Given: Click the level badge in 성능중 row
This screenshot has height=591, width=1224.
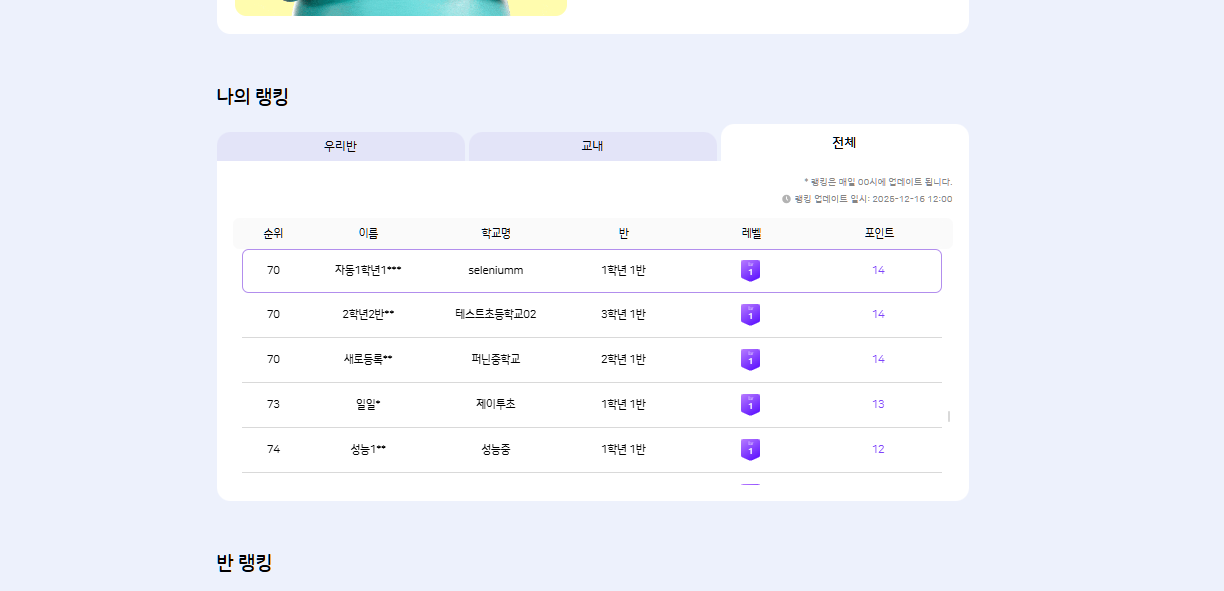Looking at the screenshot, I should tap(750, 450).
